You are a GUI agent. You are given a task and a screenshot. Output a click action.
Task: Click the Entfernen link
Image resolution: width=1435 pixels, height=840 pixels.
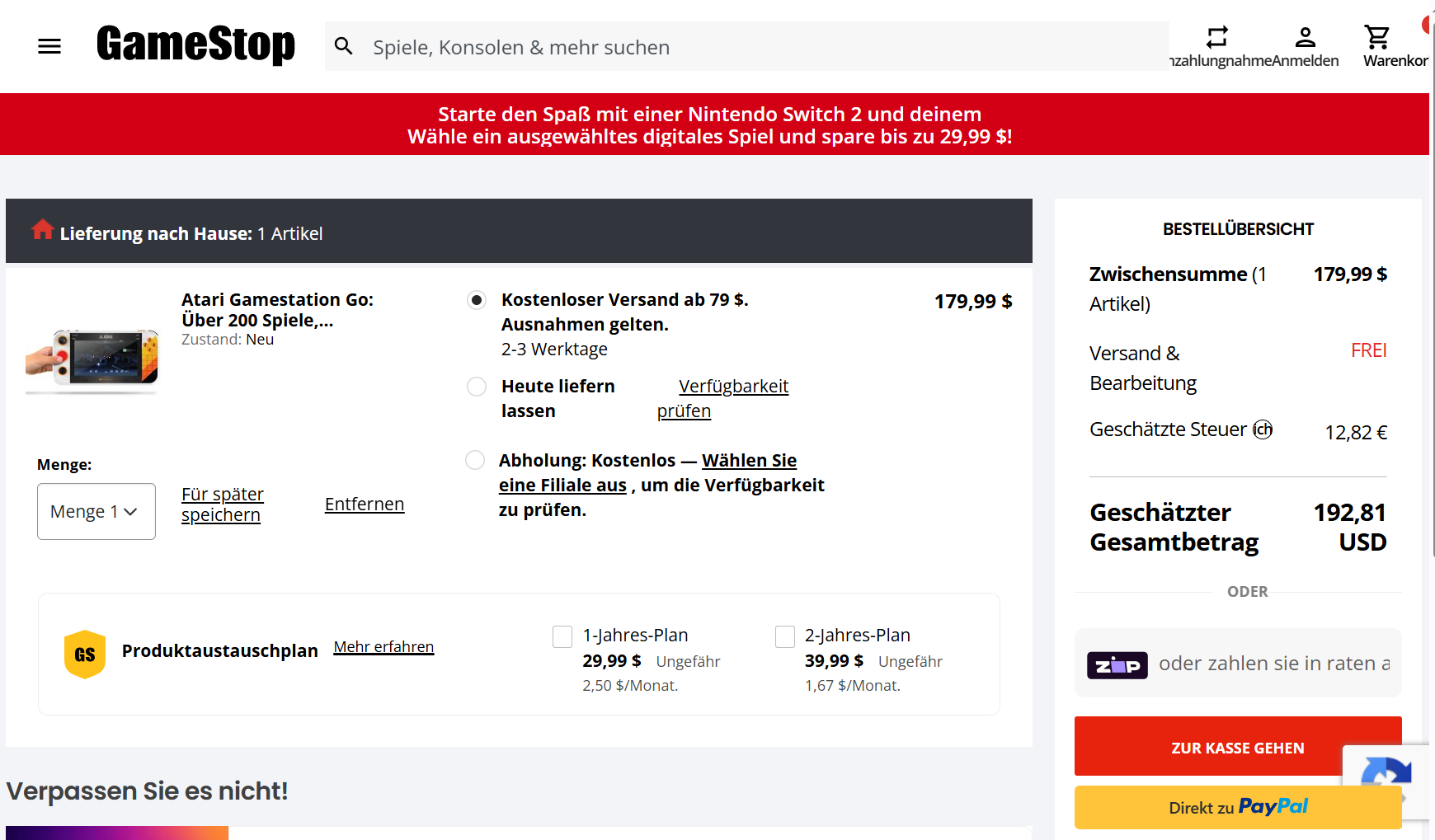[x=365, y=504]
